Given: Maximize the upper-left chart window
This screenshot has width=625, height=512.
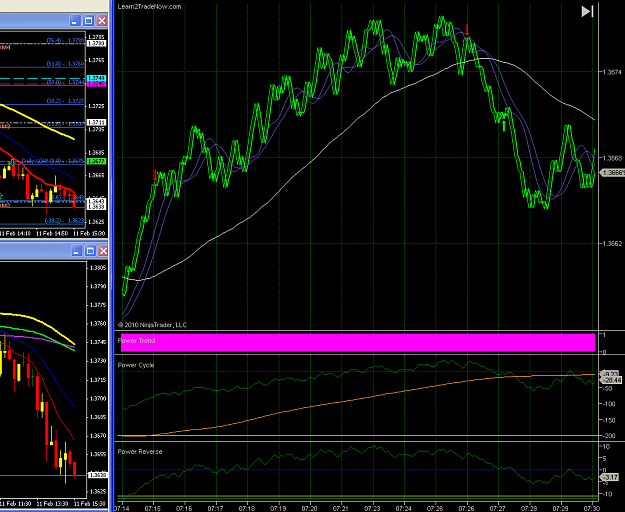Looking at the screenshot, I should (88, 21).
